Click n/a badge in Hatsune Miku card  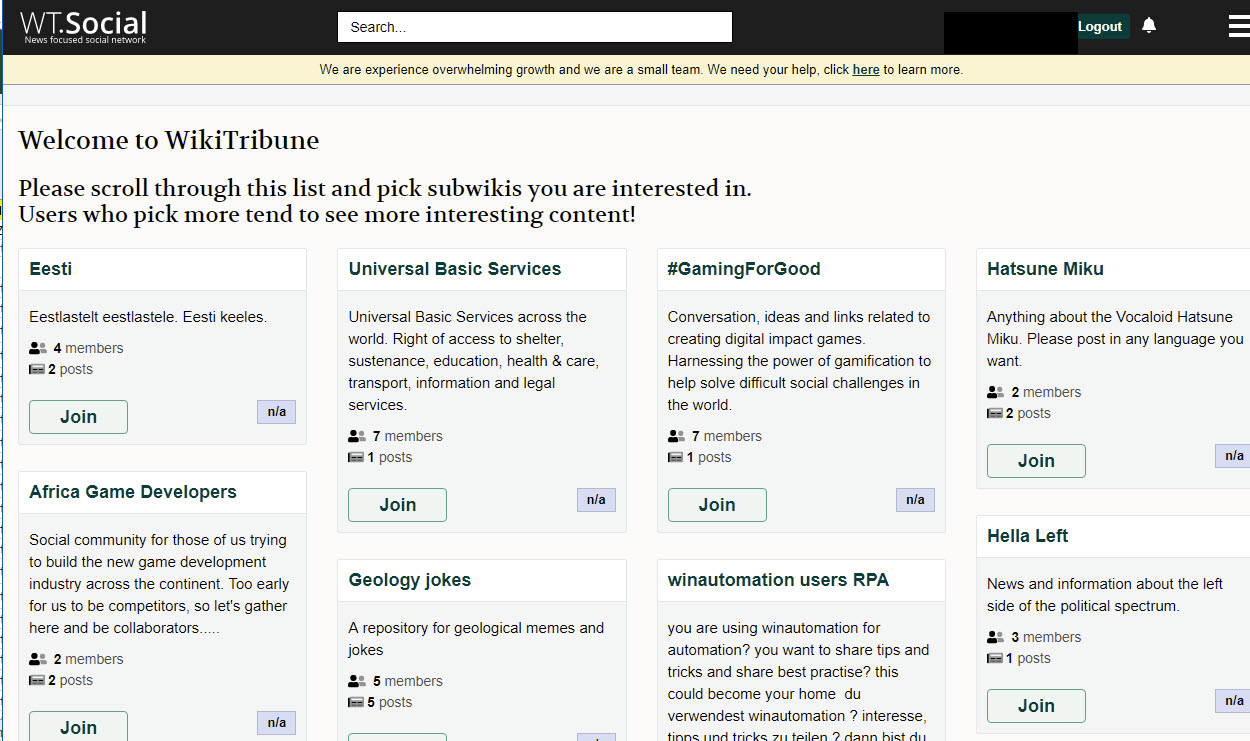click(x=1234, y=456)
